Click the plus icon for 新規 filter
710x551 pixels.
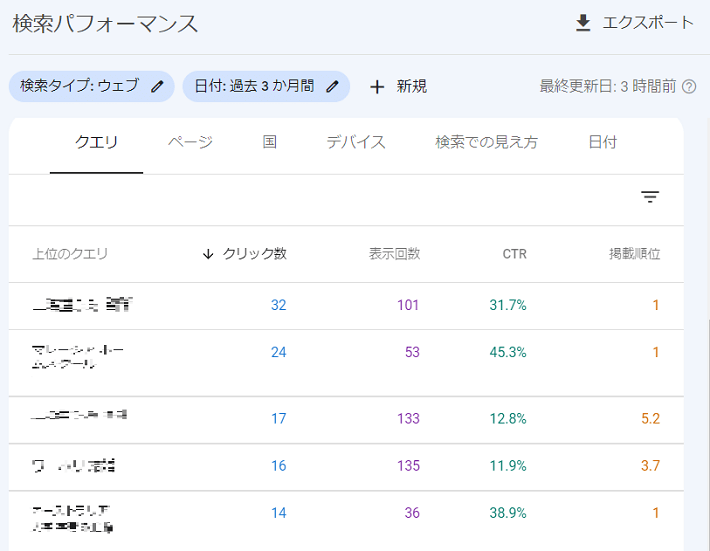377,86
